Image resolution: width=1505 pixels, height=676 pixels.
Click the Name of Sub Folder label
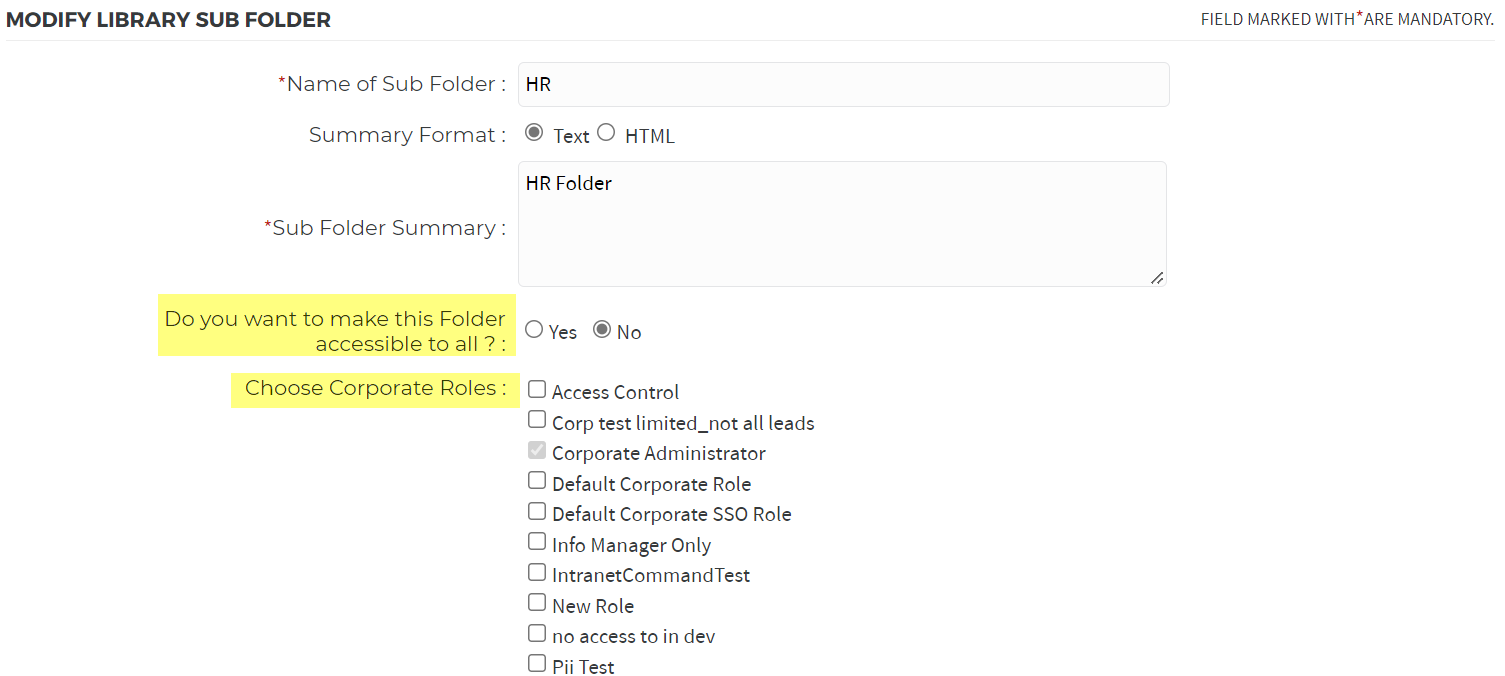tap(392, 85)
